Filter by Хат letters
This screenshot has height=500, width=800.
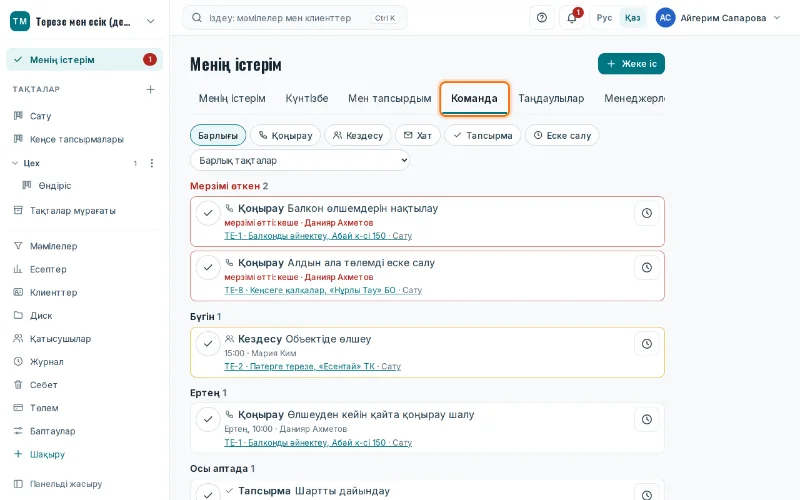pyautogui.click(x=418, y=135)
